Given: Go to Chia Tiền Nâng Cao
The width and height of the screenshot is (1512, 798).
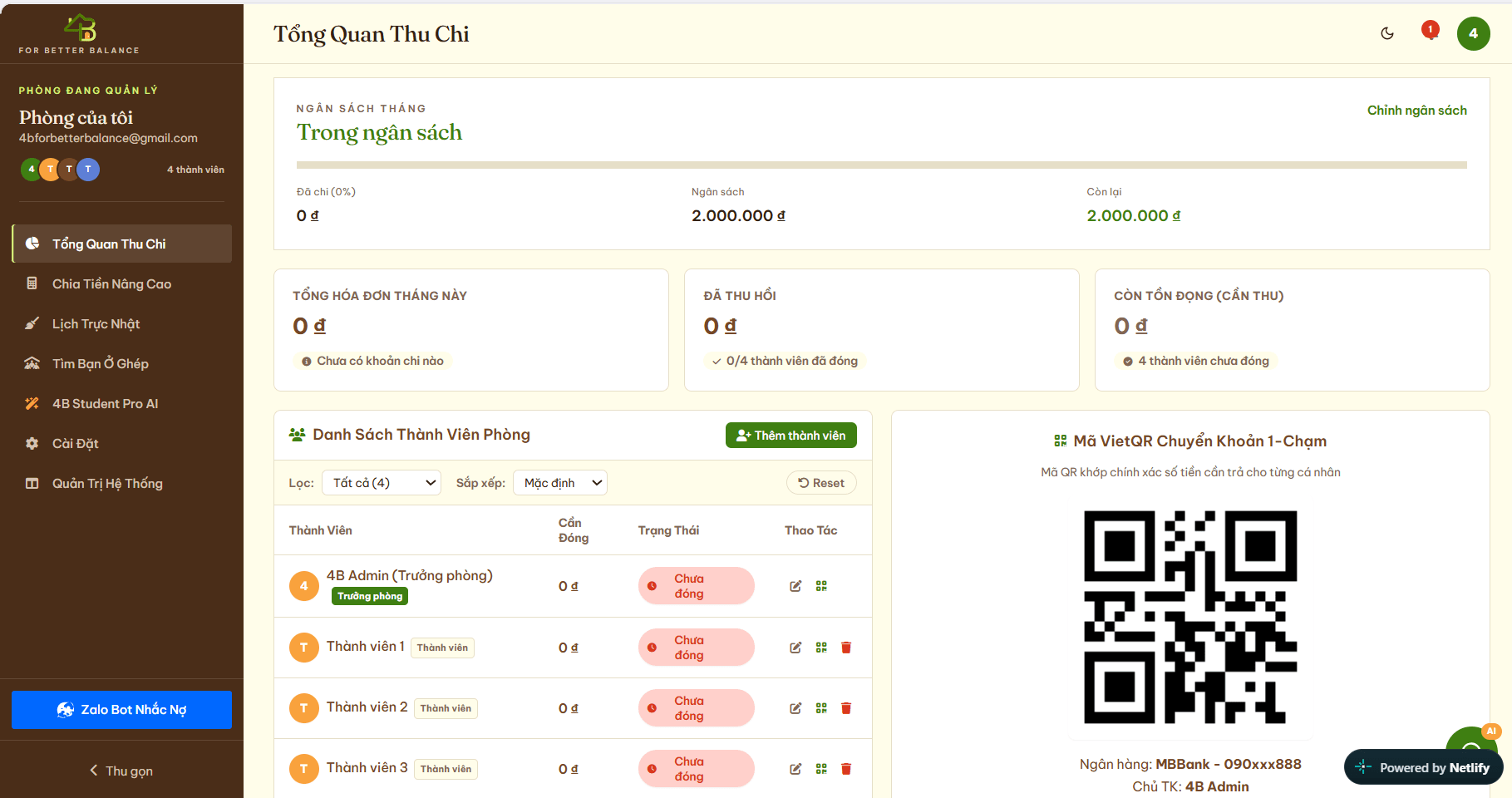Looking at the screenshot, I should (122, 283).
